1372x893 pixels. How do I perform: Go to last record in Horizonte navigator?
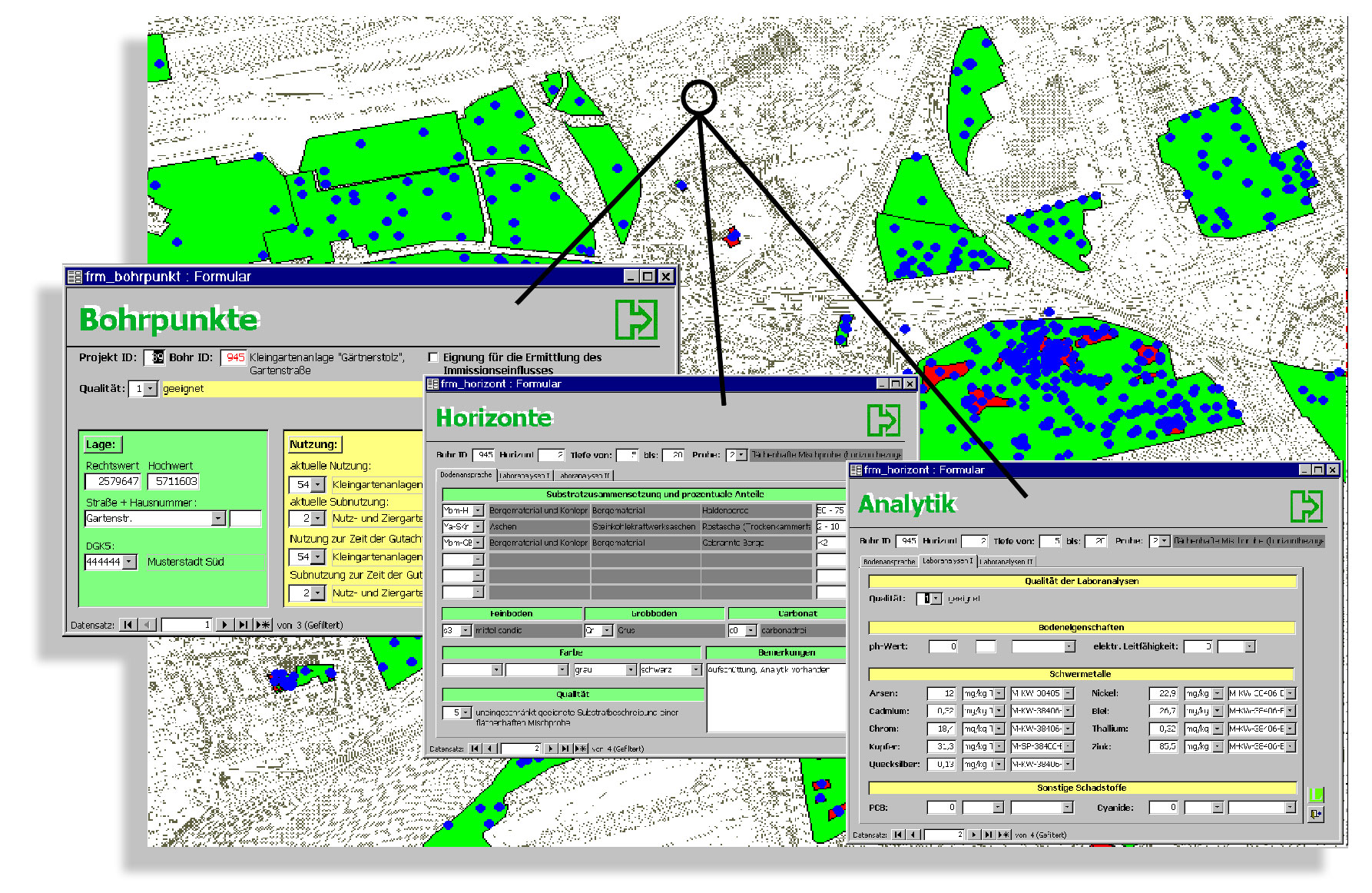[565, 749]
